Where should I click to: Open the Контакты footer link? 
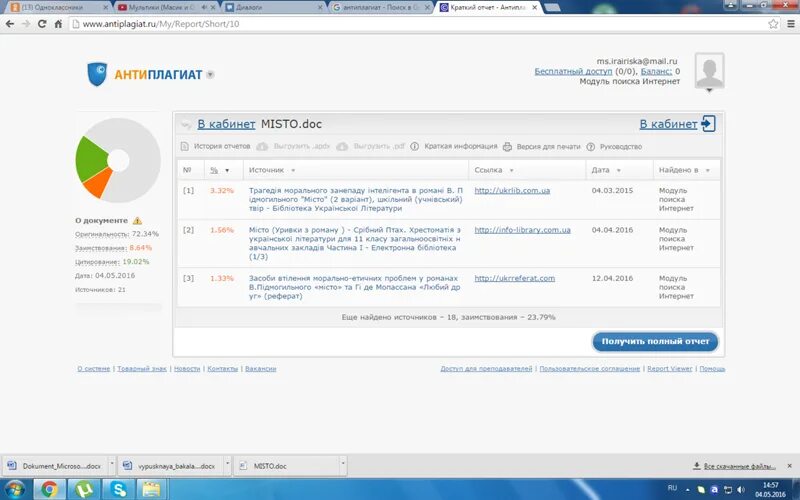(222, 368)
